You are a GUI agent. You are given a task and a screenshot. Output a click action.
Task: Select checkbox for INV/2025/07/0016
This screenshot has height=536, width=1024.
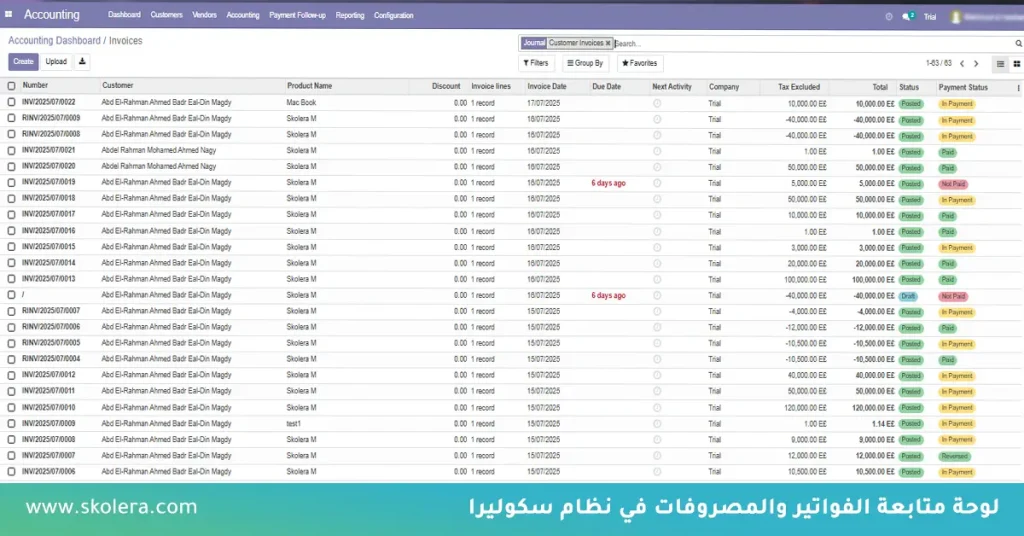pyautogui.click(x=11, y=230)
